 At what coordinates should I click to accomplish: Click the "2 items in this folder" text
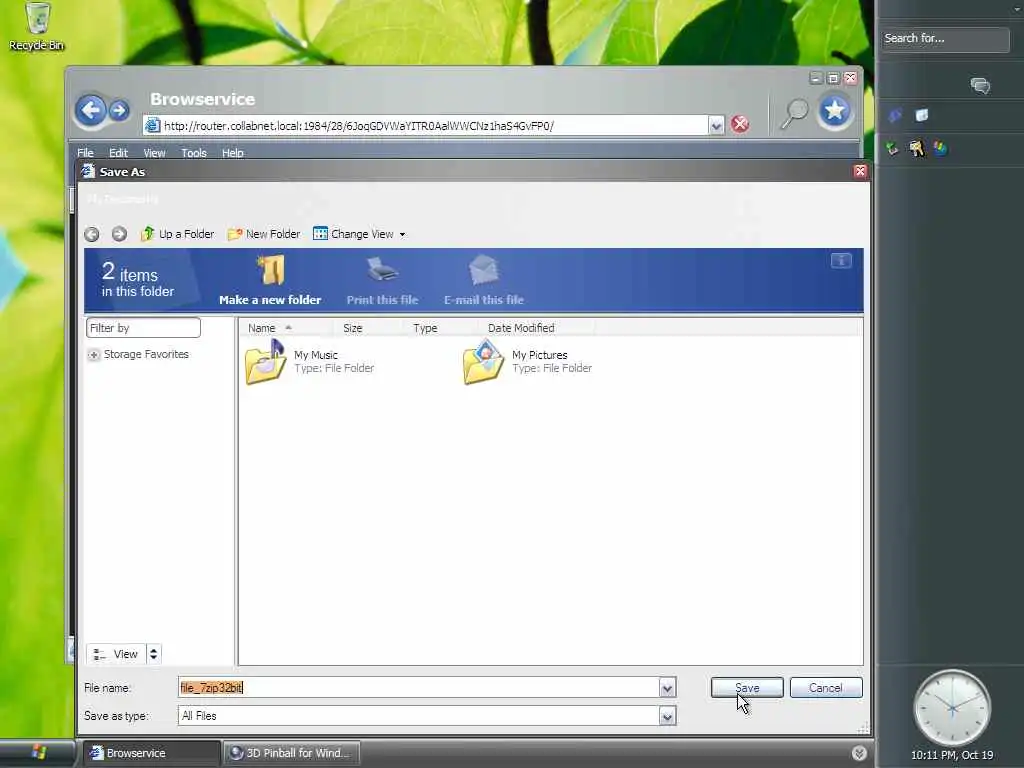[x=138, y=281]
